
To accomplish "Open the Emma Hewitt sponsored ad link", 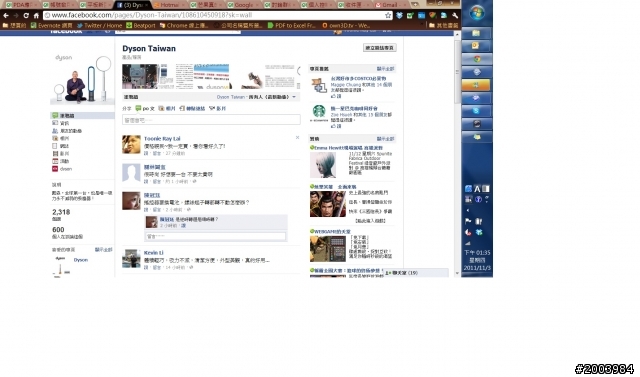I will [x=349, y=148].
